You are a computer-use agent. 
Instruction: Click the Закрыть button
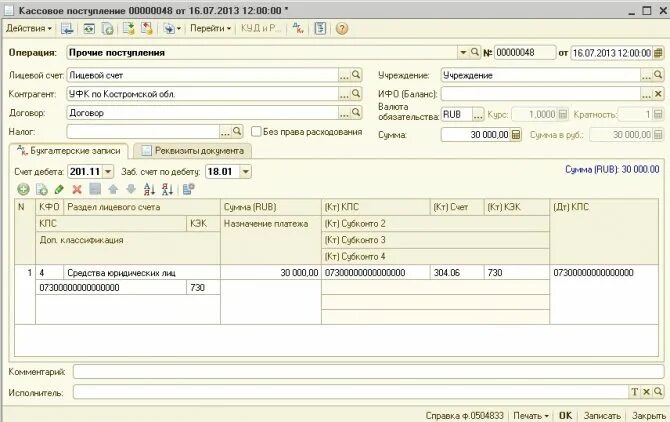649,415
